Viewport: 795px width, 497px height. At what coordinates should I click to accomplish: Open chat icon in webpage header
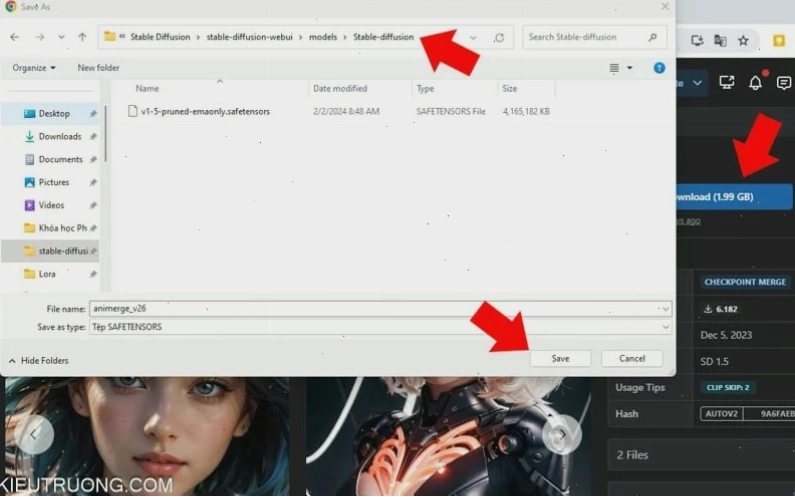coord(784,83)
